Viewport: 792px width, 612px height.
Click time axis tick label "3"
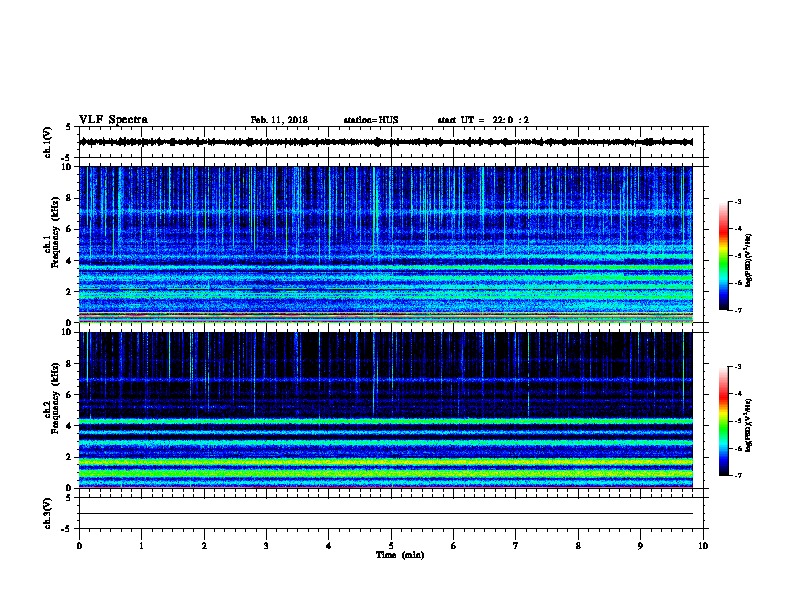(266, 546)
